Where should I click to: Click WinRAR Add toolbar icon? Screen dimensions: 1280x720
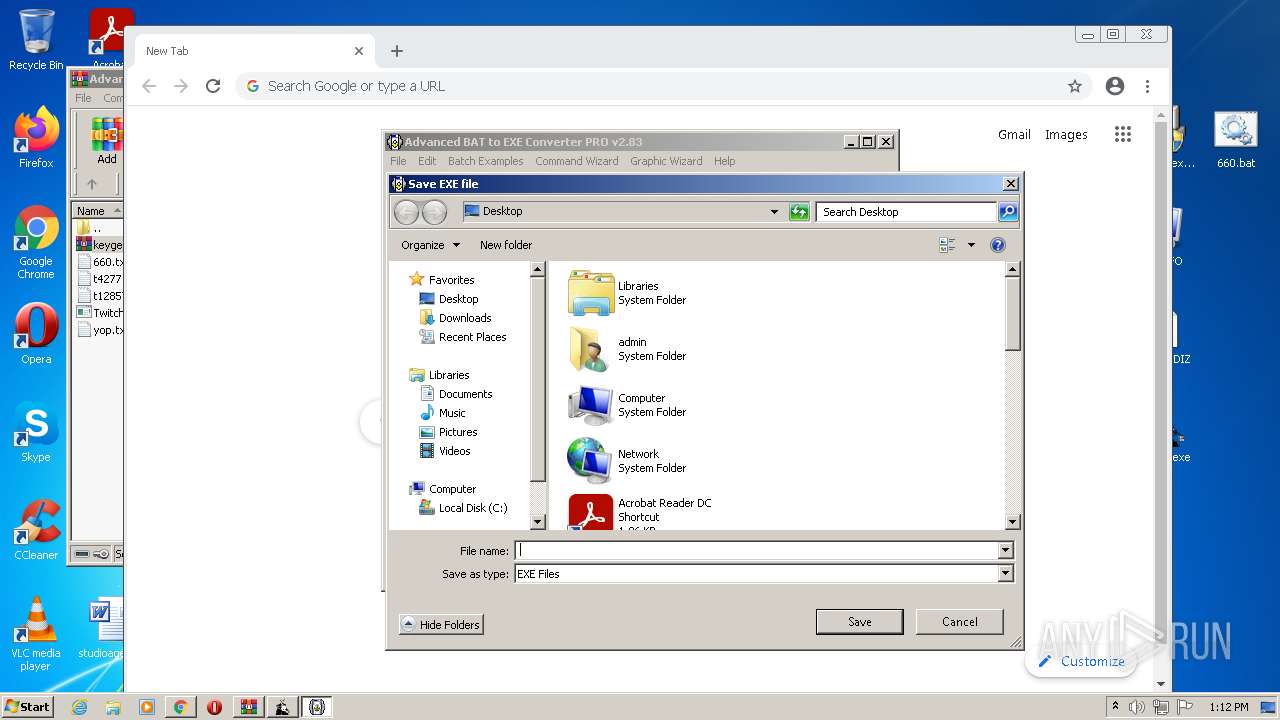107,141
